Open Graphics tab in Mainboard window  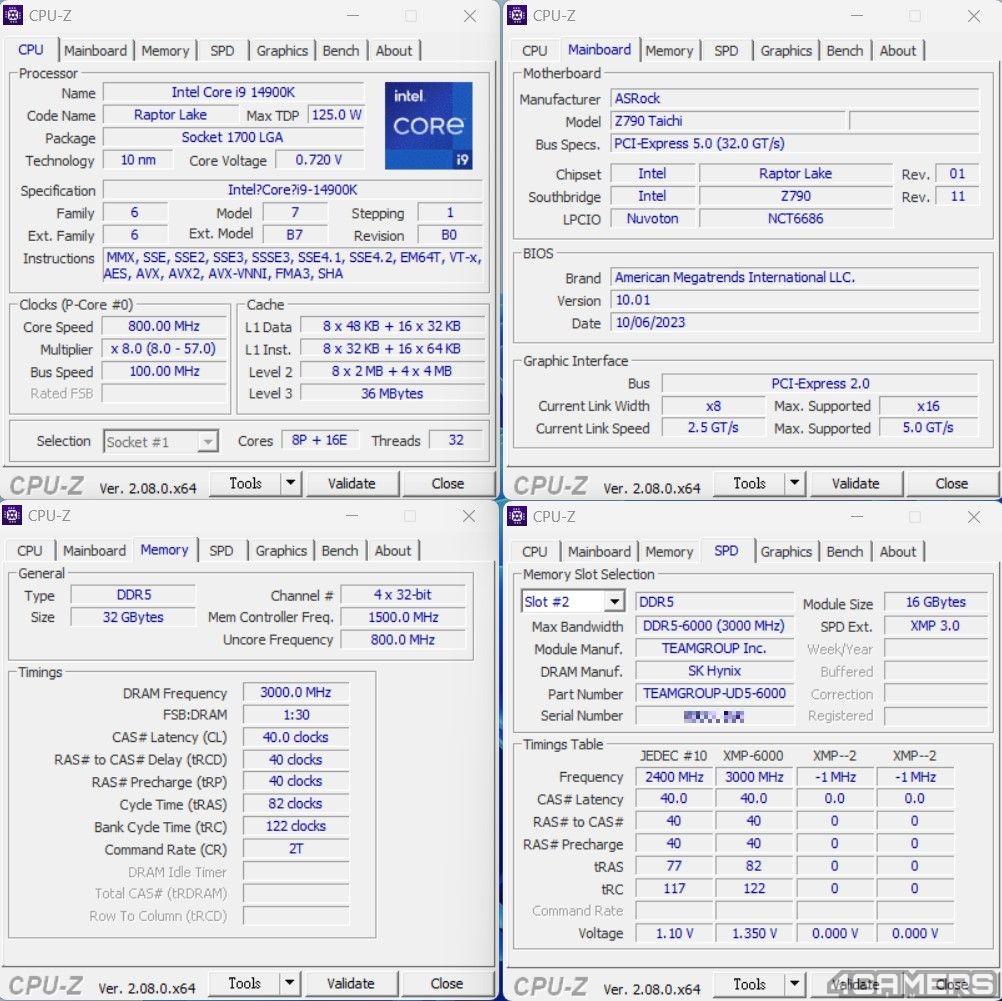click(786, 50)
